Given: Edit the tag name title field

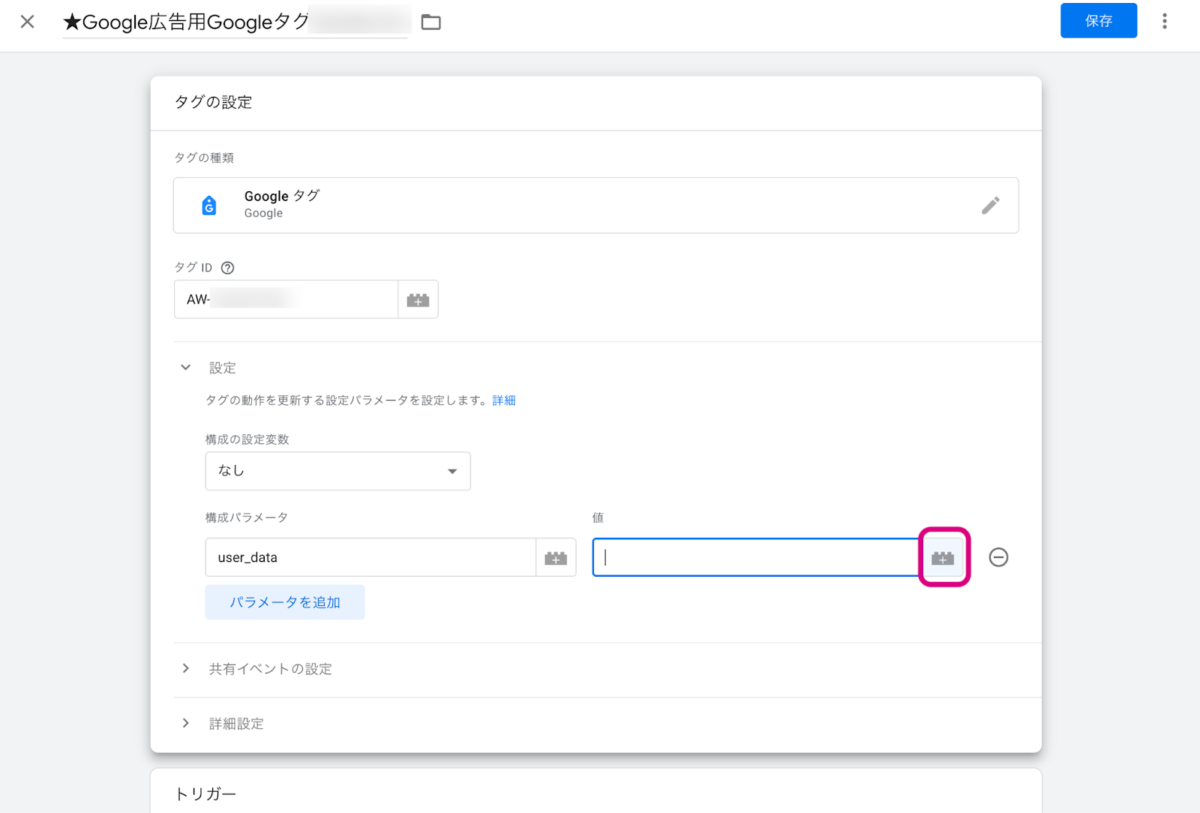Looking at the screenshot, I should 235,22.
